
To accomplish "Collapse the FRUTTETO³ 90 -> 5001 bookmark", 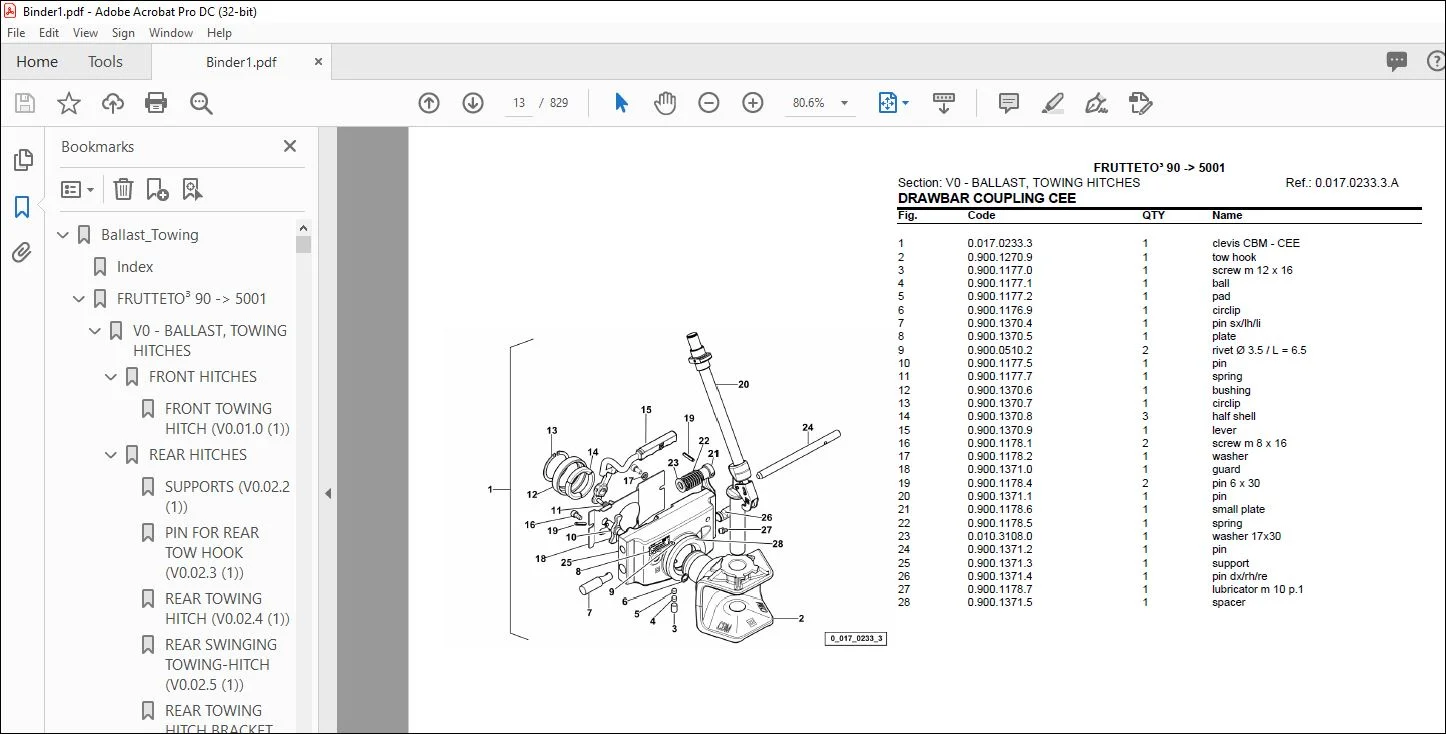I will coord(80,299).
